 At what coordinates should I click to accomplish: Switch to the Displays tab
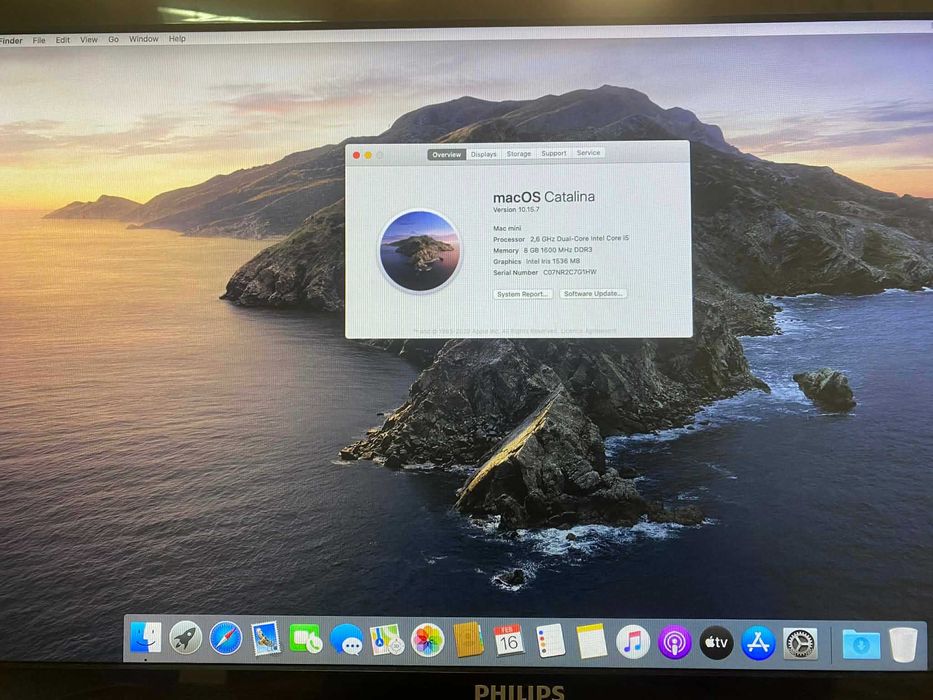(x=484, y=154)
